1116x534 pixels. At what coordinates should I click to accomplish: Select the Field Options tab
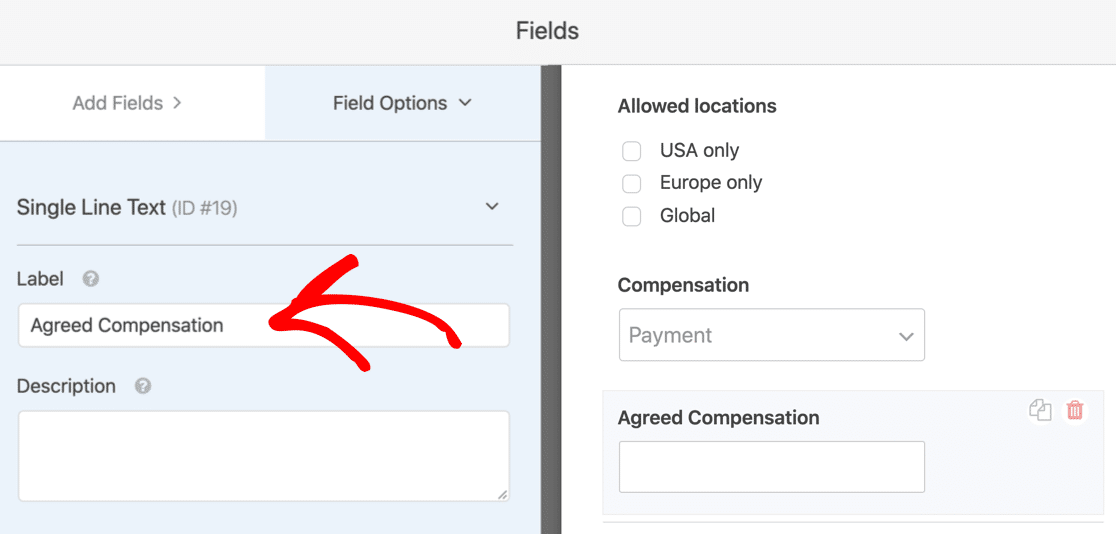[x=403, y=103]
